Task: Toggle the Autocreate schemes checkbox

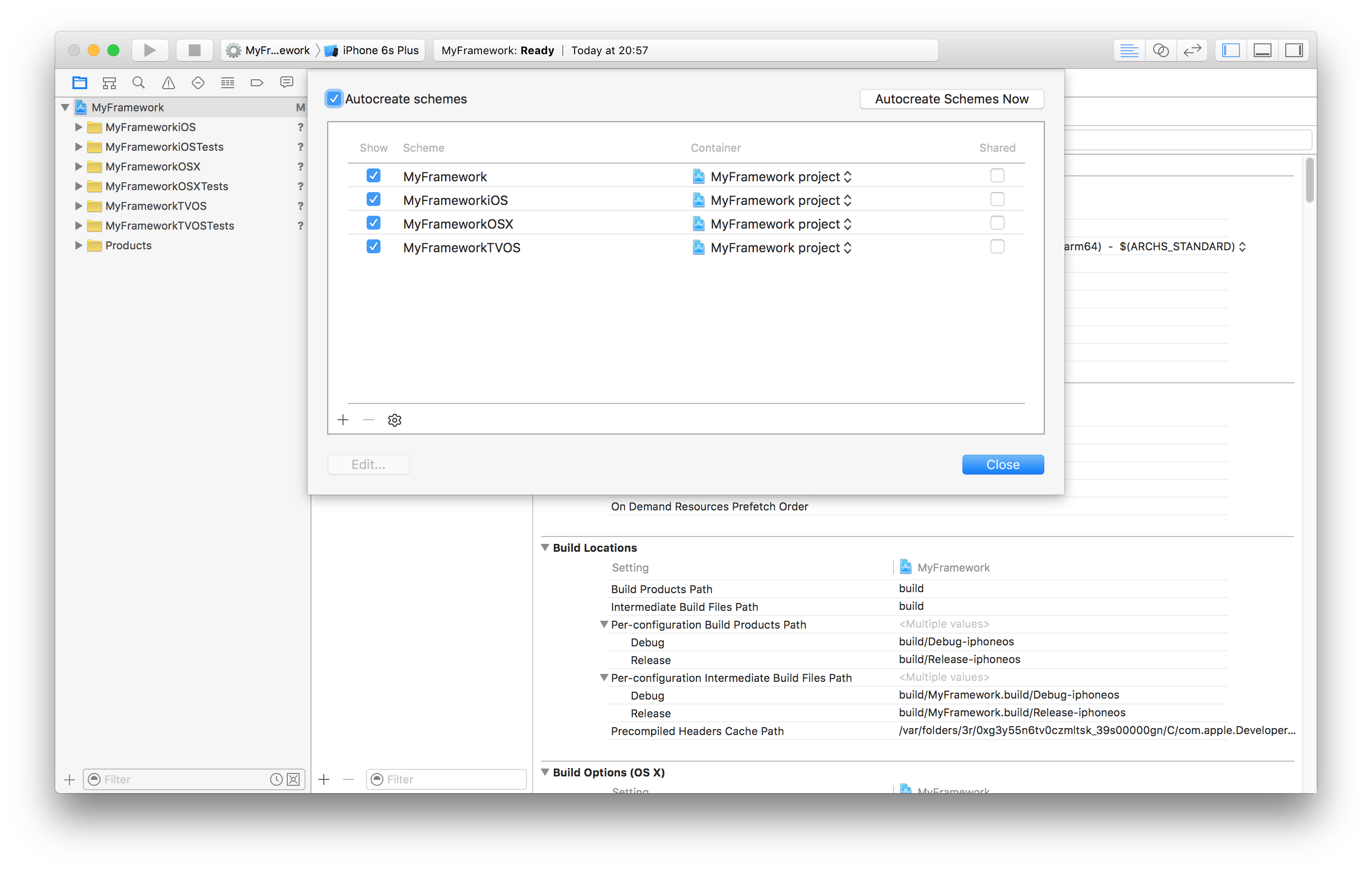Action: [334, 99]
